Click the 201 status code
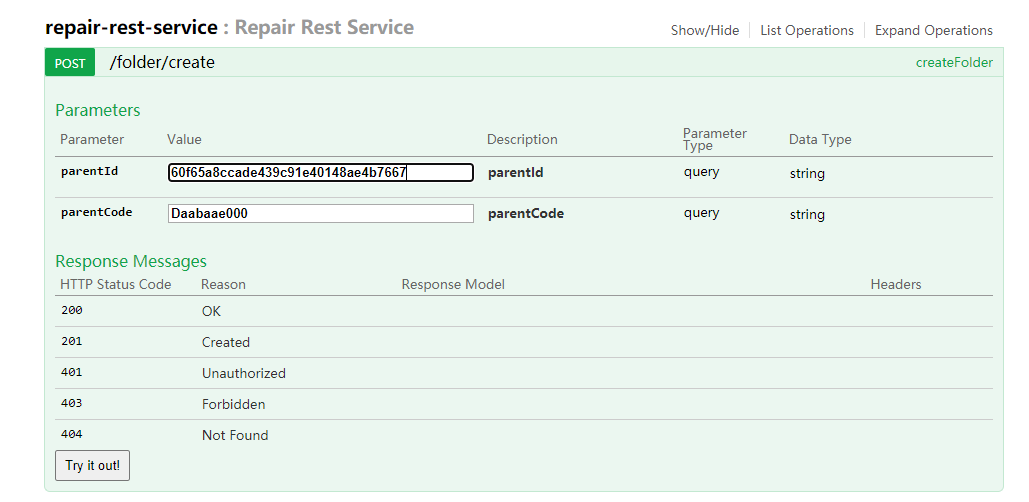1029x502 pixels. coord(72,341)
